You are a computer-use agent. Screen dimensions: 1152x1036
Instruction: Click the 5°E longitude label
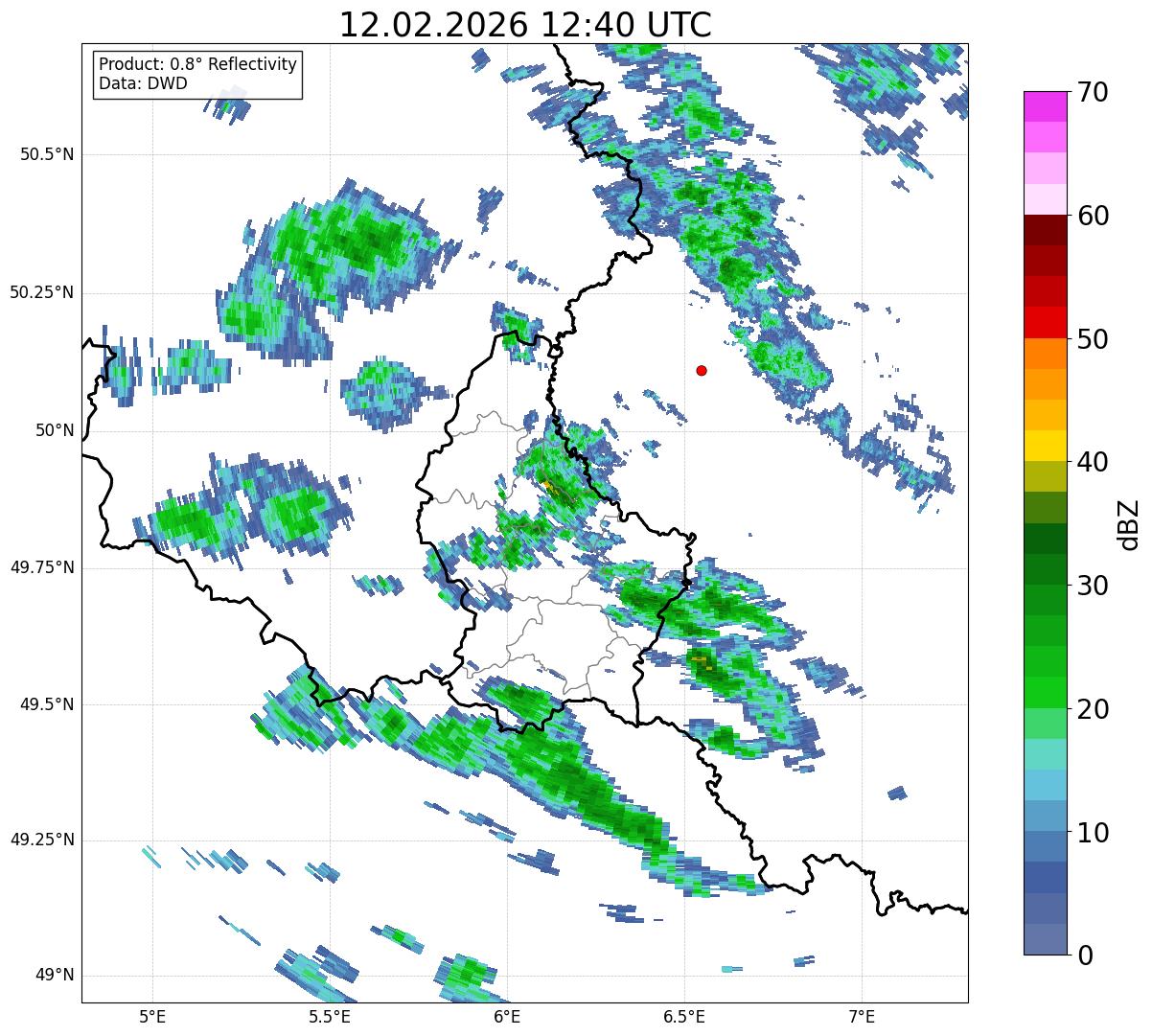click(151, 1016)
